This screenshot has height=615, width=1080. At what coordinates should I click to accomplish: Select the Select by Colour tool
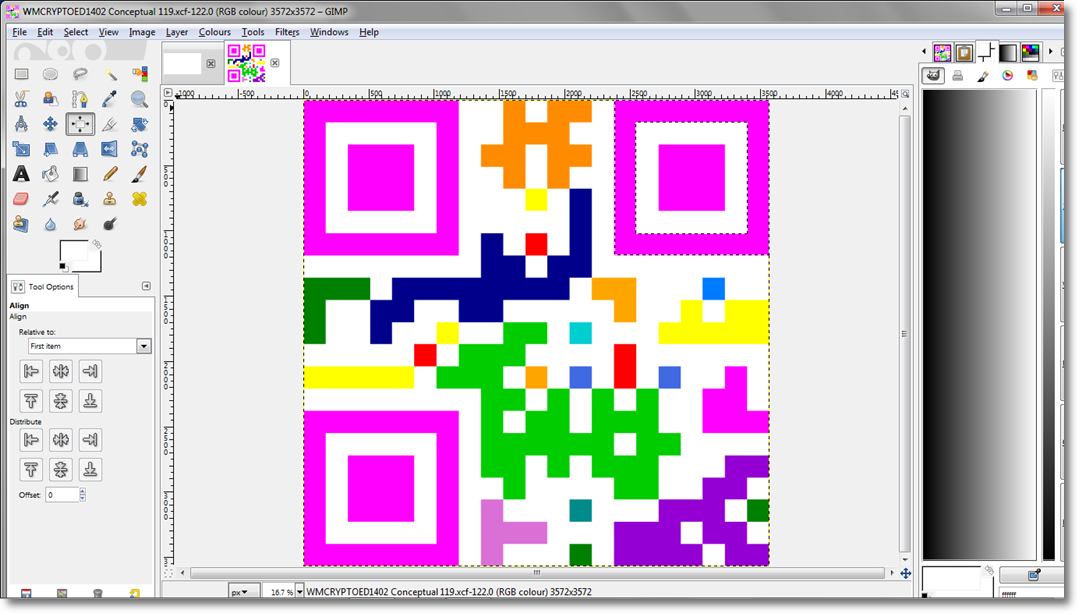click(139, 74)
